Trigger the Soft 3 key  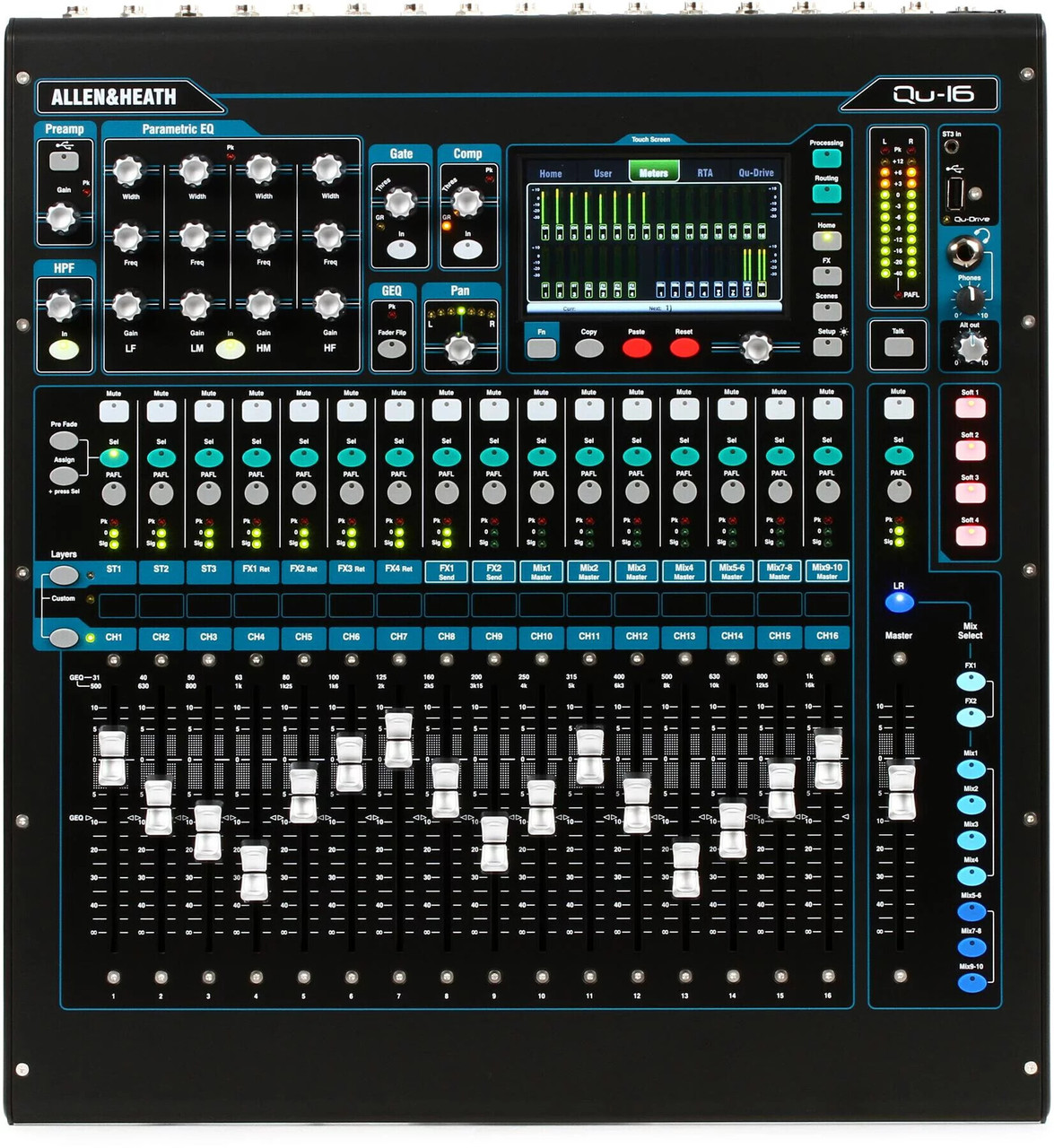tap(970, 493)
